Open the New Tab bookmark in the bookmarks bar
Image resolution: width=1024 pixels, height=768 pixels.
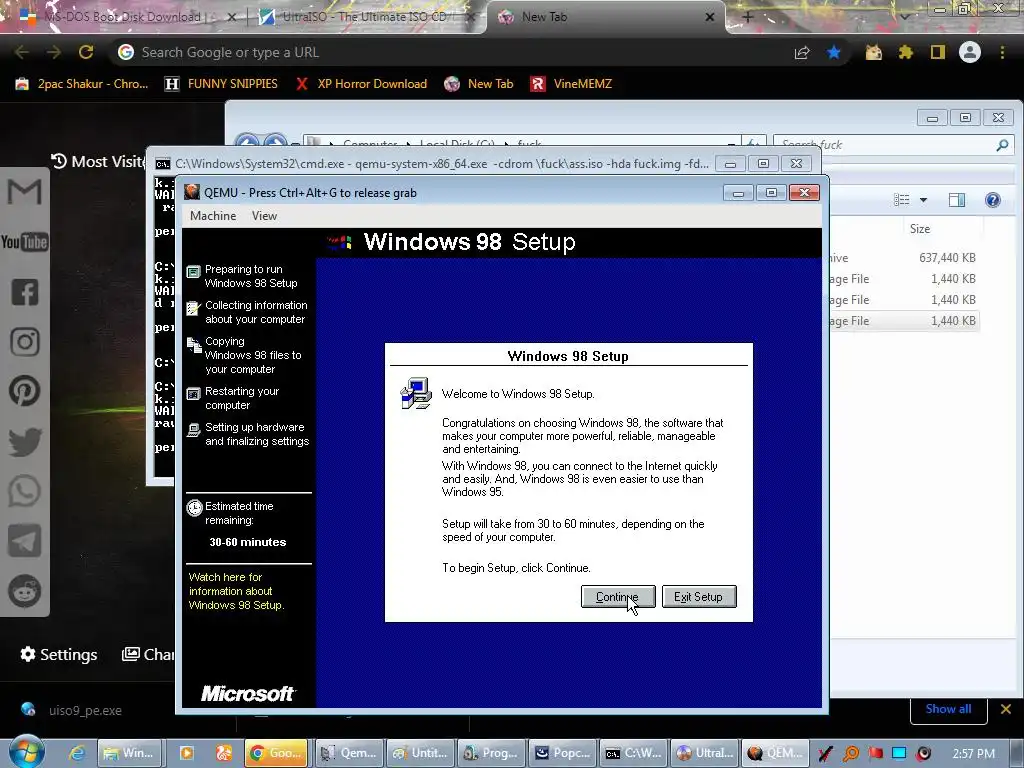tap(479, 84)
